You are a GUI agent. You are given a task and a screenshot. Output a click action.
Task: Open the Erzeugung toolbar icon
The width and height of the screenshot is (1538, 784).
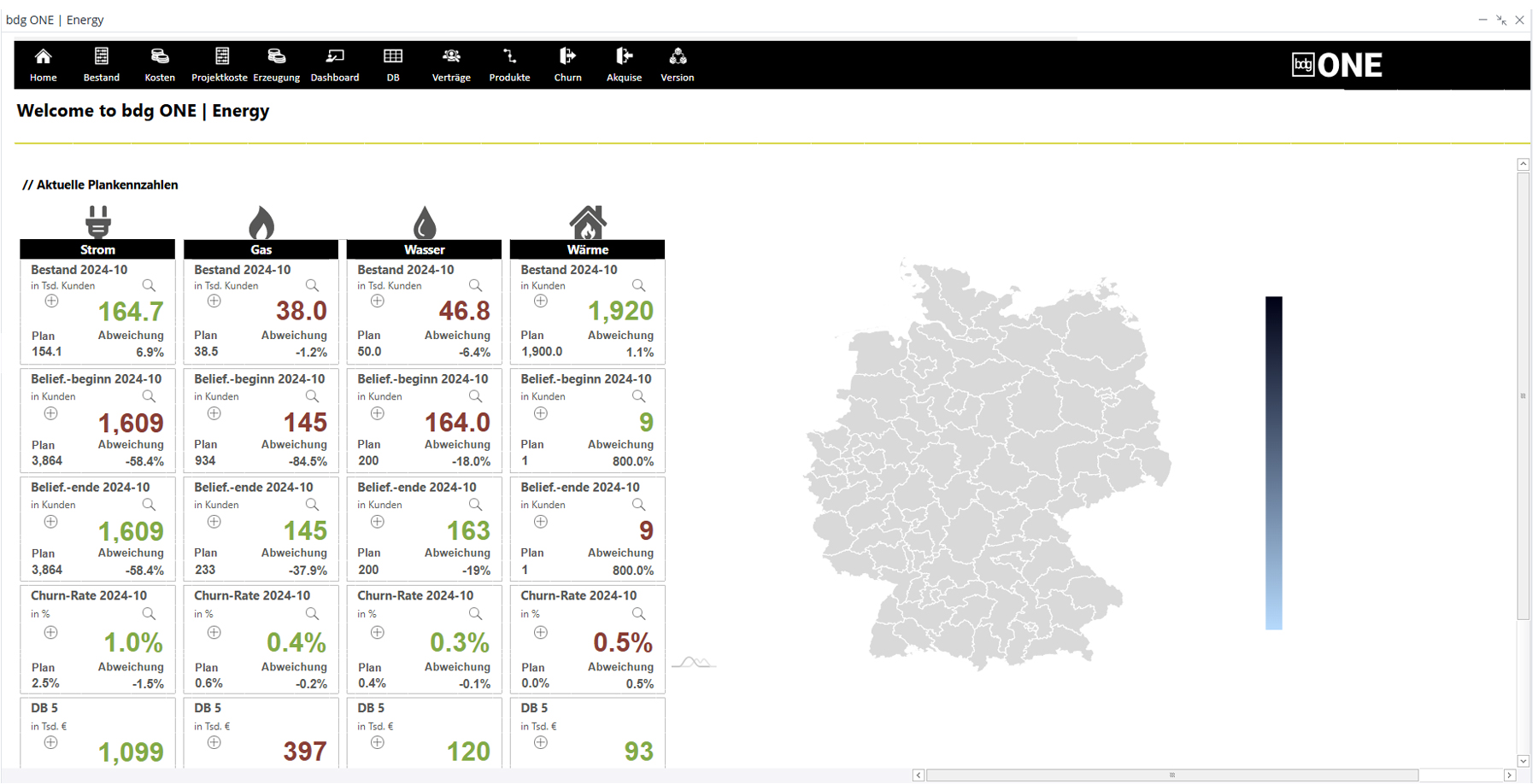pyautogui.click(x=276, y=57)
